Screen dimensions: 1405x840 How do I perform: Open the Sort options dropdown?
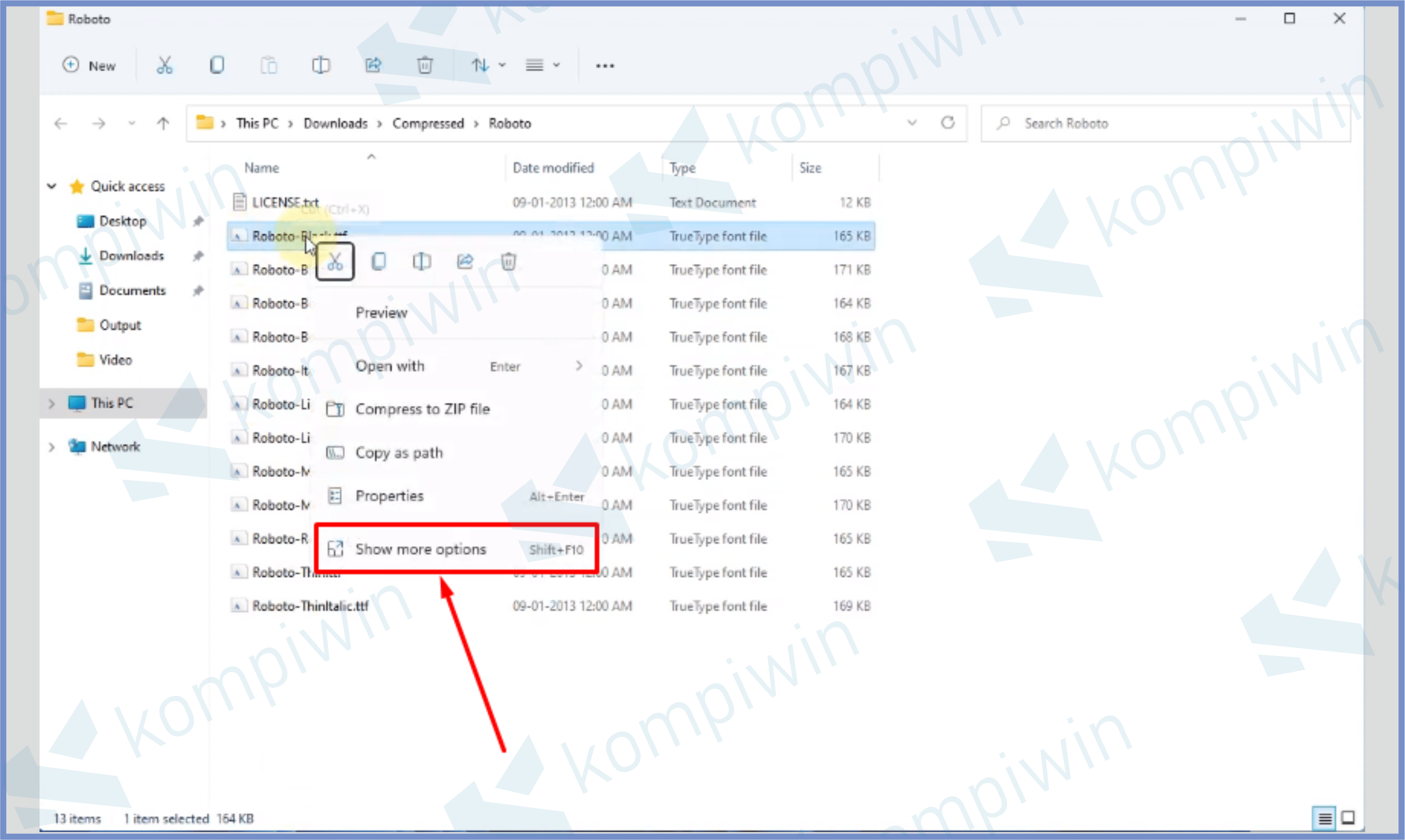(x=489, y=66)
